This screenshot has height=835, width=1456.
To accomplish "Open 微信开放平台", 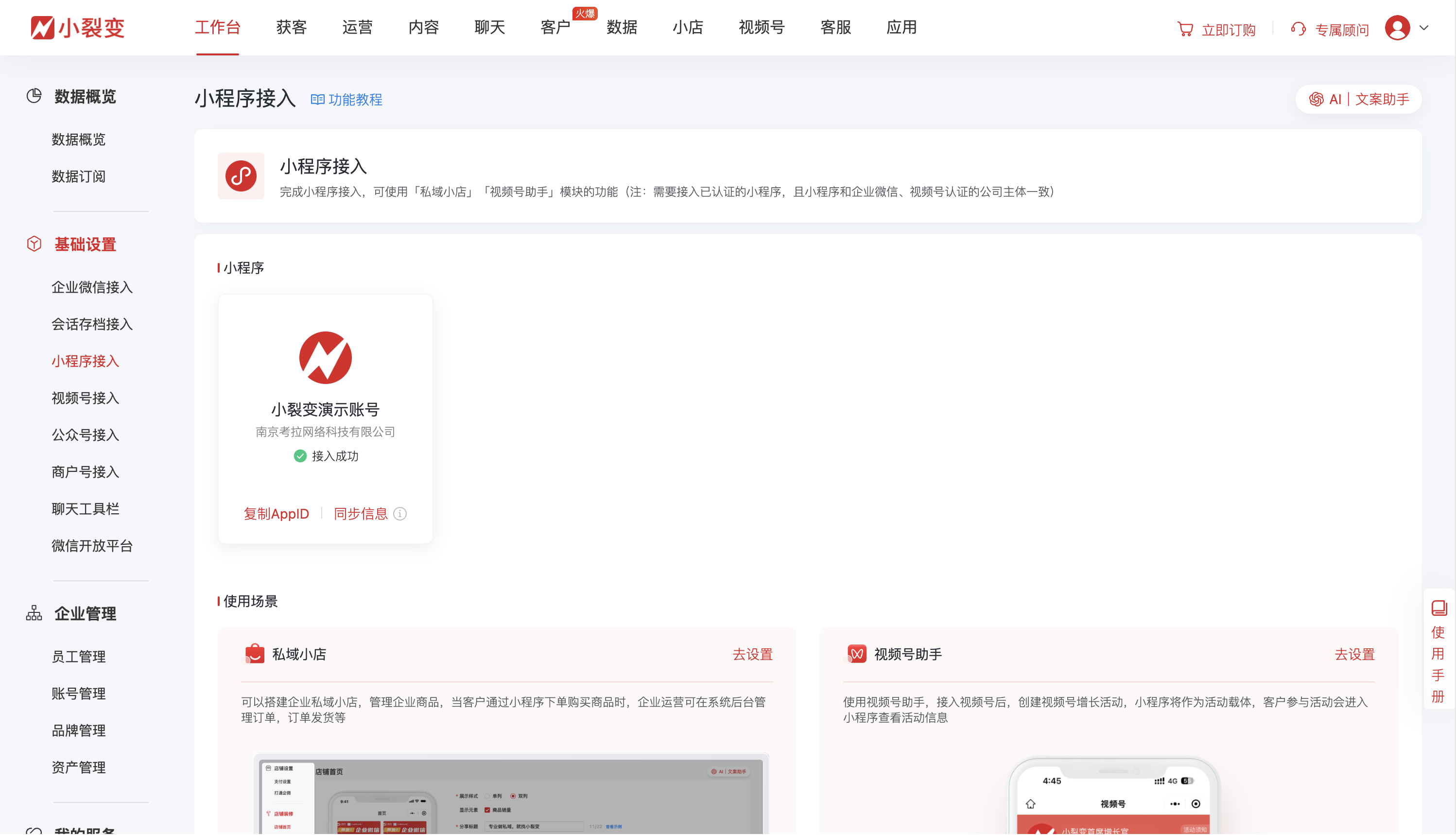I will tap(92, 546).
